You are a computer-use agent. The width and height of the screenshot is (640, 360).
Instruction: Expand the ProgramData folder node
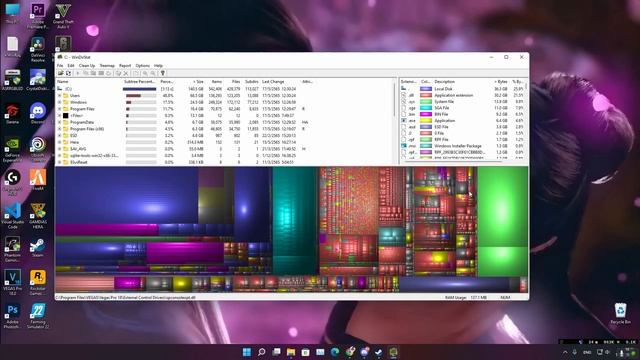pos(60,122)
